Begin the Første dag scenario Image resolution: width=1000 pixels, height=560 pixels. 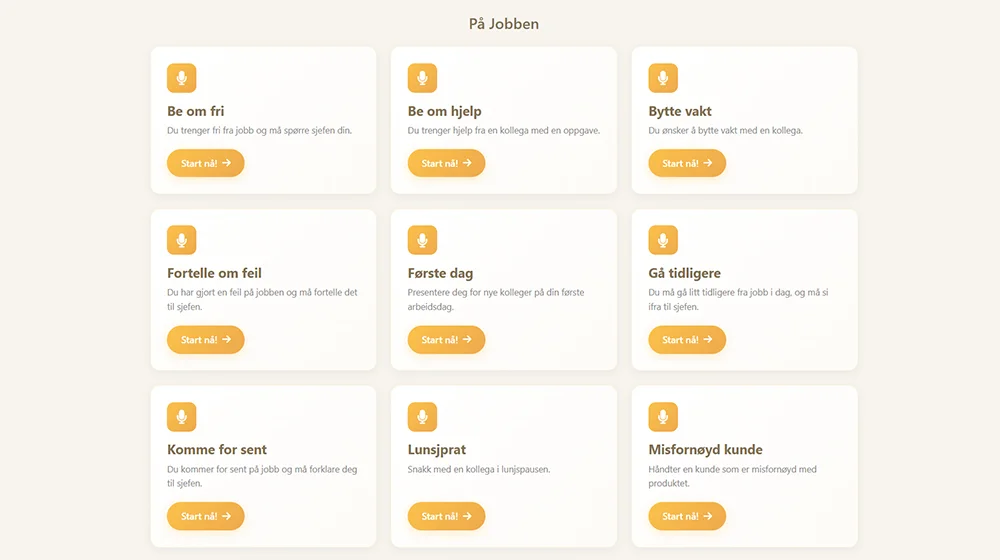click(446, 340)
